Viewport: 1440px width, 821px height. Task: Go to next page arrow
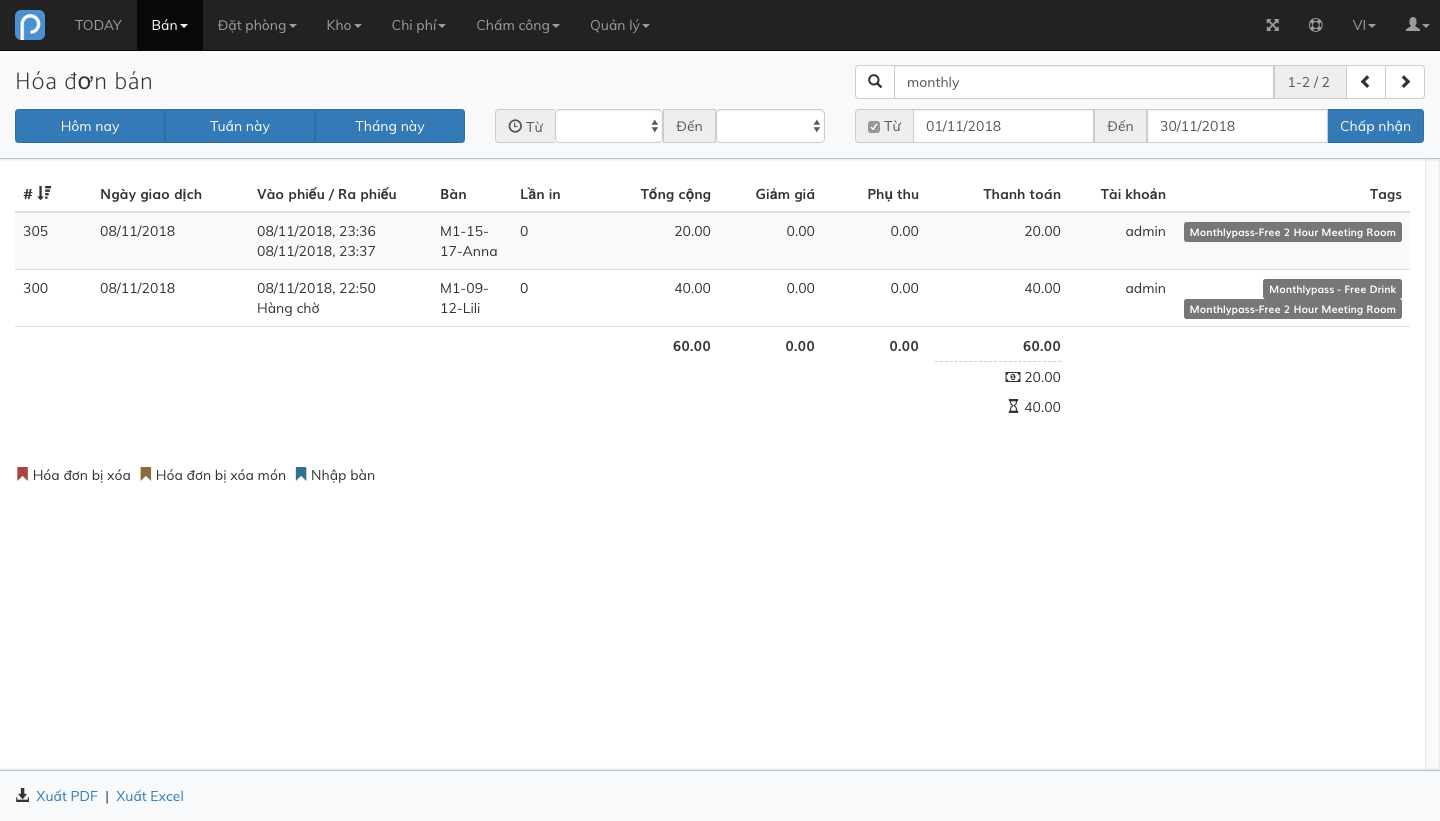tap(1405, 82)
